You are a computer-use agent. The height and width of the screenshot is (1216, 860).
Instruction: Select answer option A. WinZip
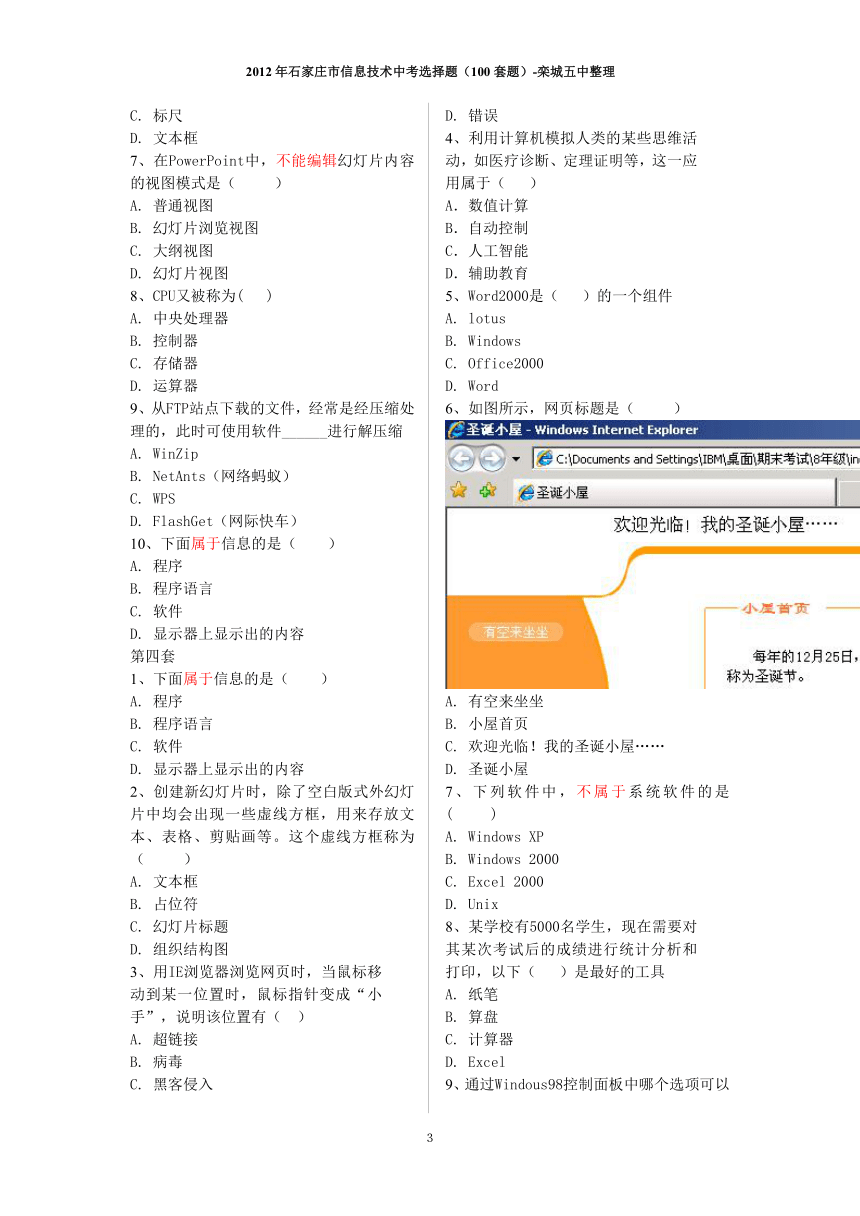pos(164,454)
